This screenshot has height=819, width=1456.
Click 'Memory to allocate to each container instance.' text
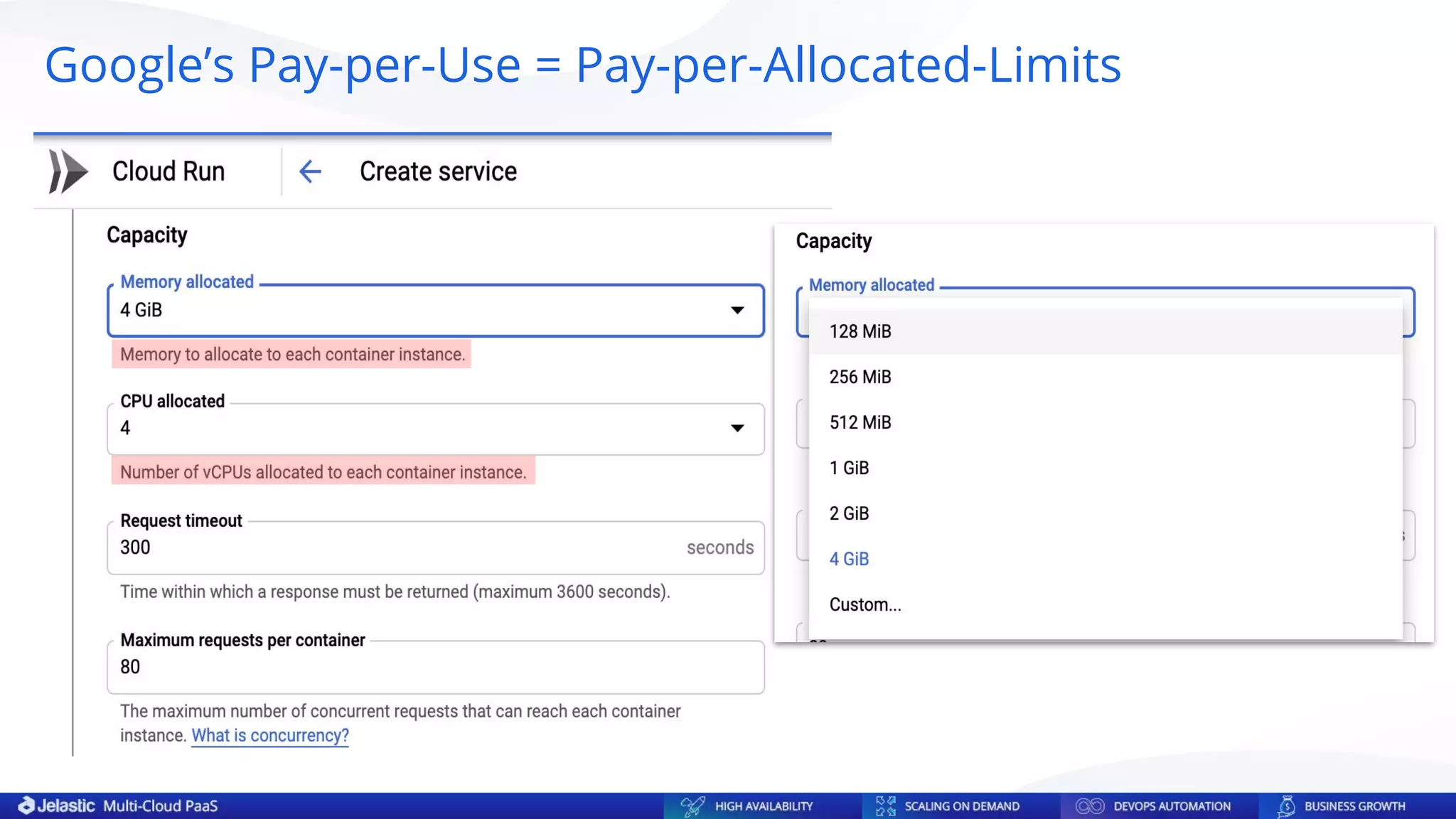point(292,354)
